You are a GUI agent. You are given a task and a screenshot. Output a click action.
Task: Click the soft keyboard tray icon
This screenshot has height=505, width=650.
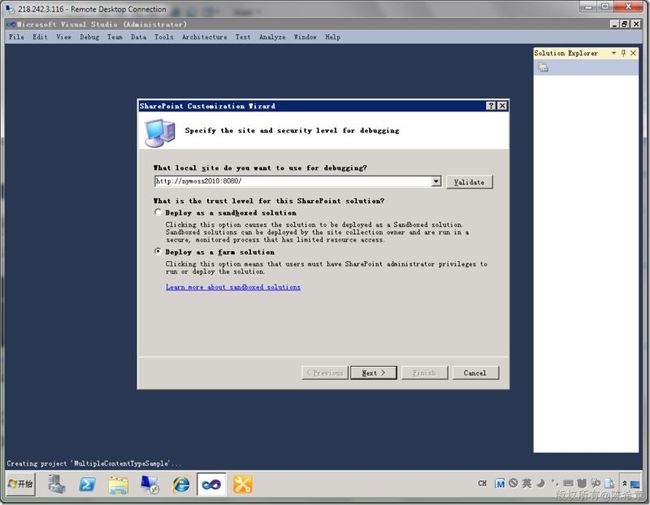[x=568, y=483]
